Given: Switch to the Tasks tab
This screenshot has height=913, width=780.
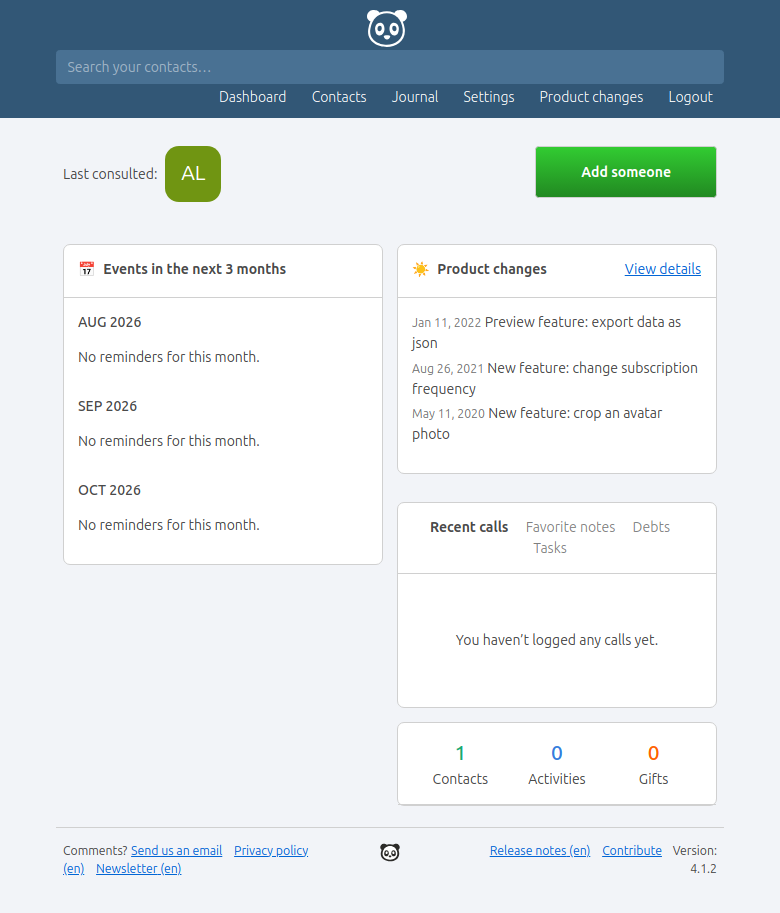Looking at the screenshot, I should pos(550,548).
